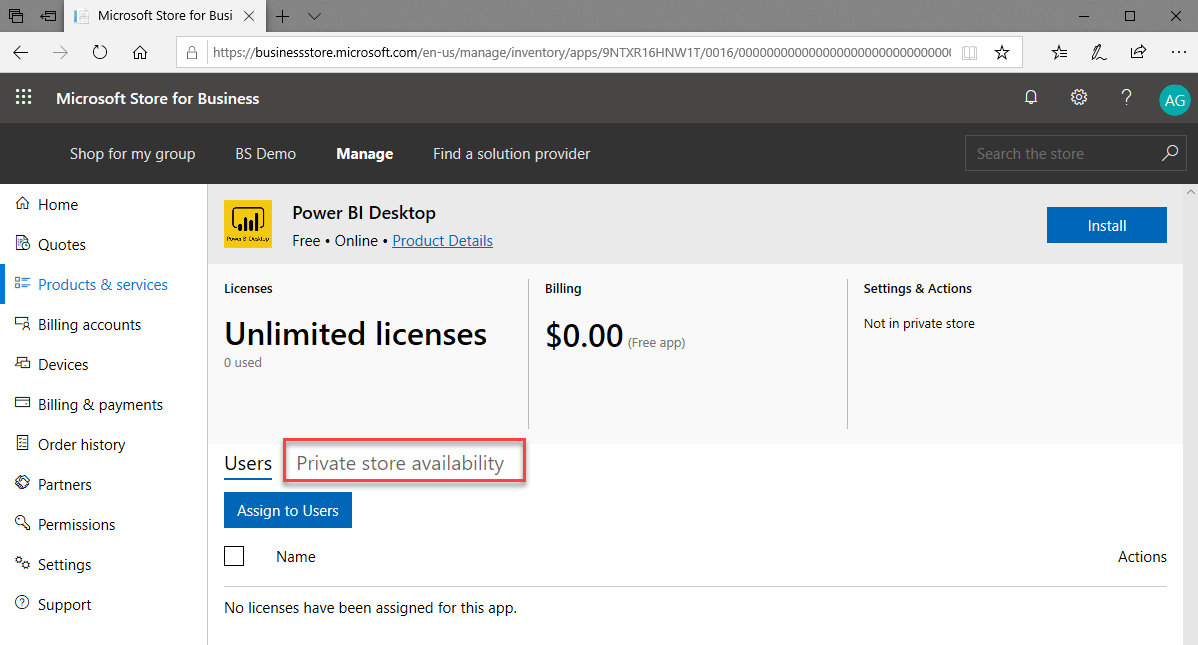Open notifications bell icon
Viewport: 1198px width, 645px height.
coord(1031,97)
